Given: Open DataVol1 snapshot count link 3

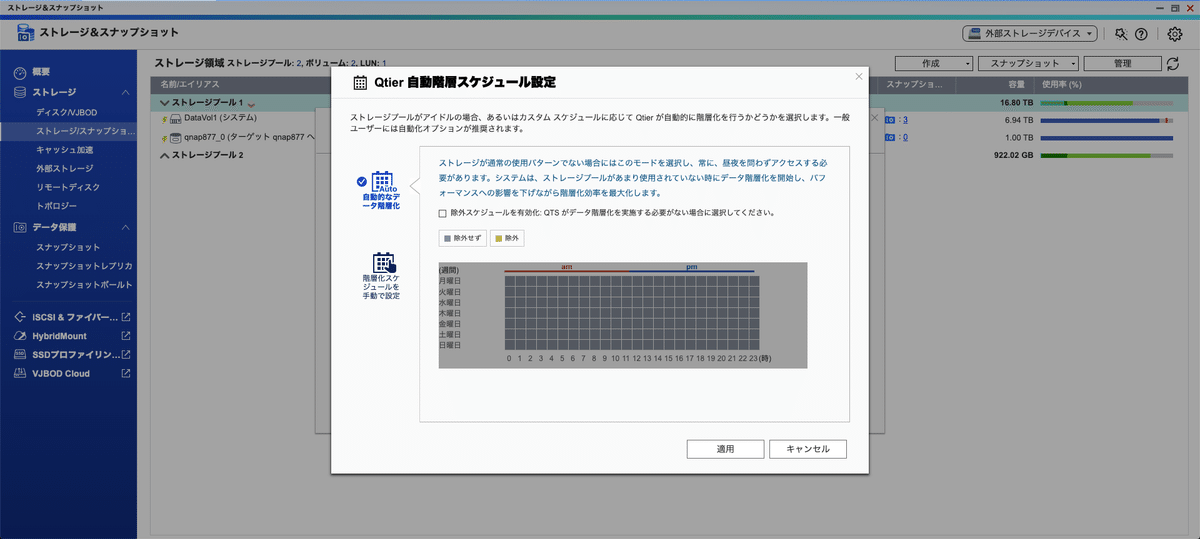Looking at the screenshot, I should pyautogui.click(x=905, y=119).
